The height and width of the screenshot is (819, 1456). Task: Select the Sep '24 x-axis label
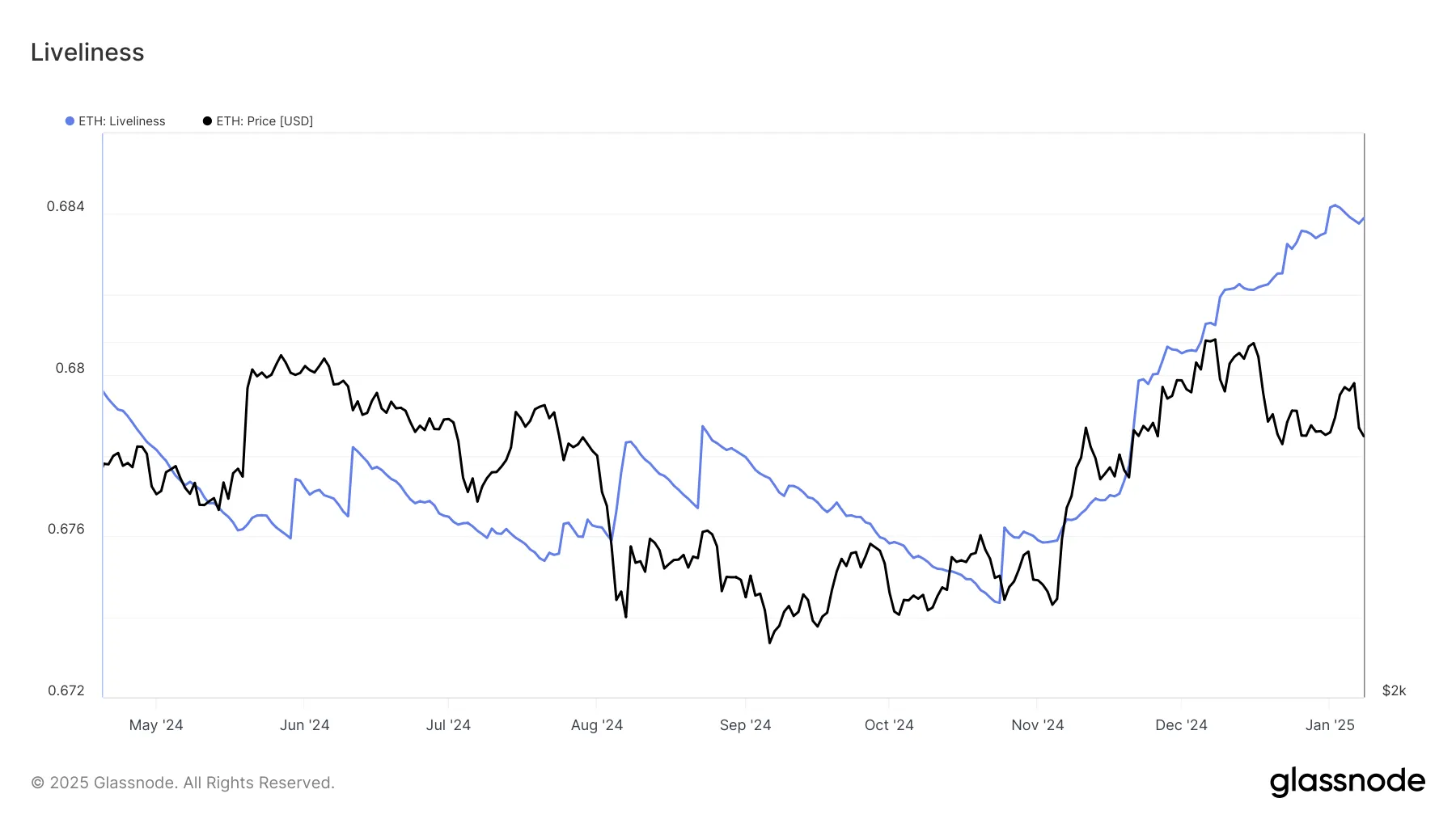pyautogui.click(x=745, y=725)
